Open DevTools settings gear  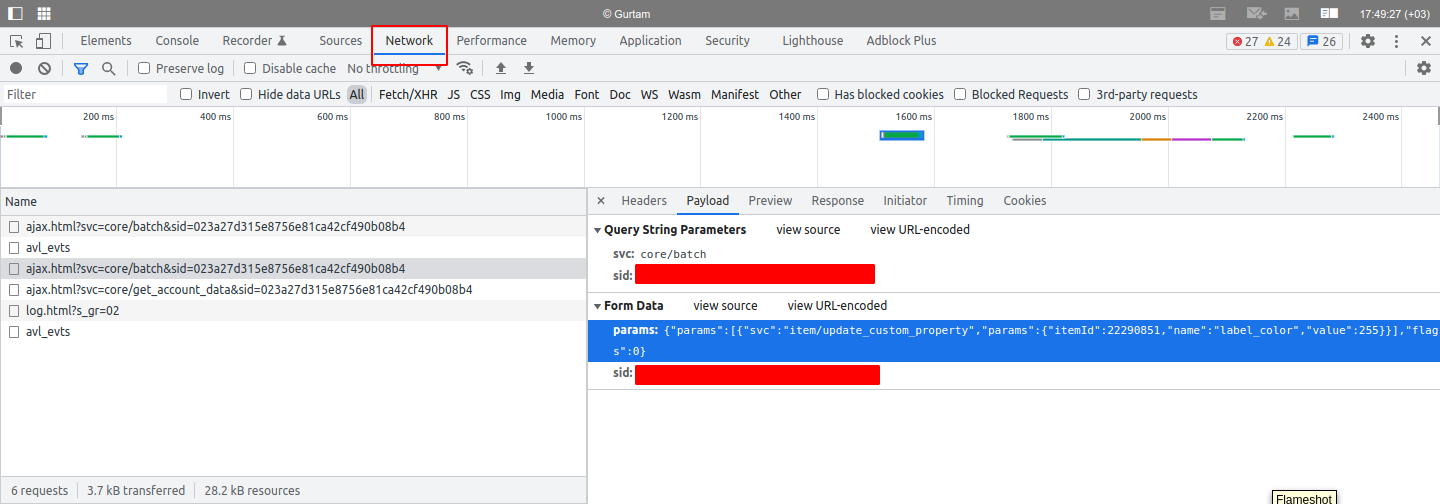(x=1367, y=41)
